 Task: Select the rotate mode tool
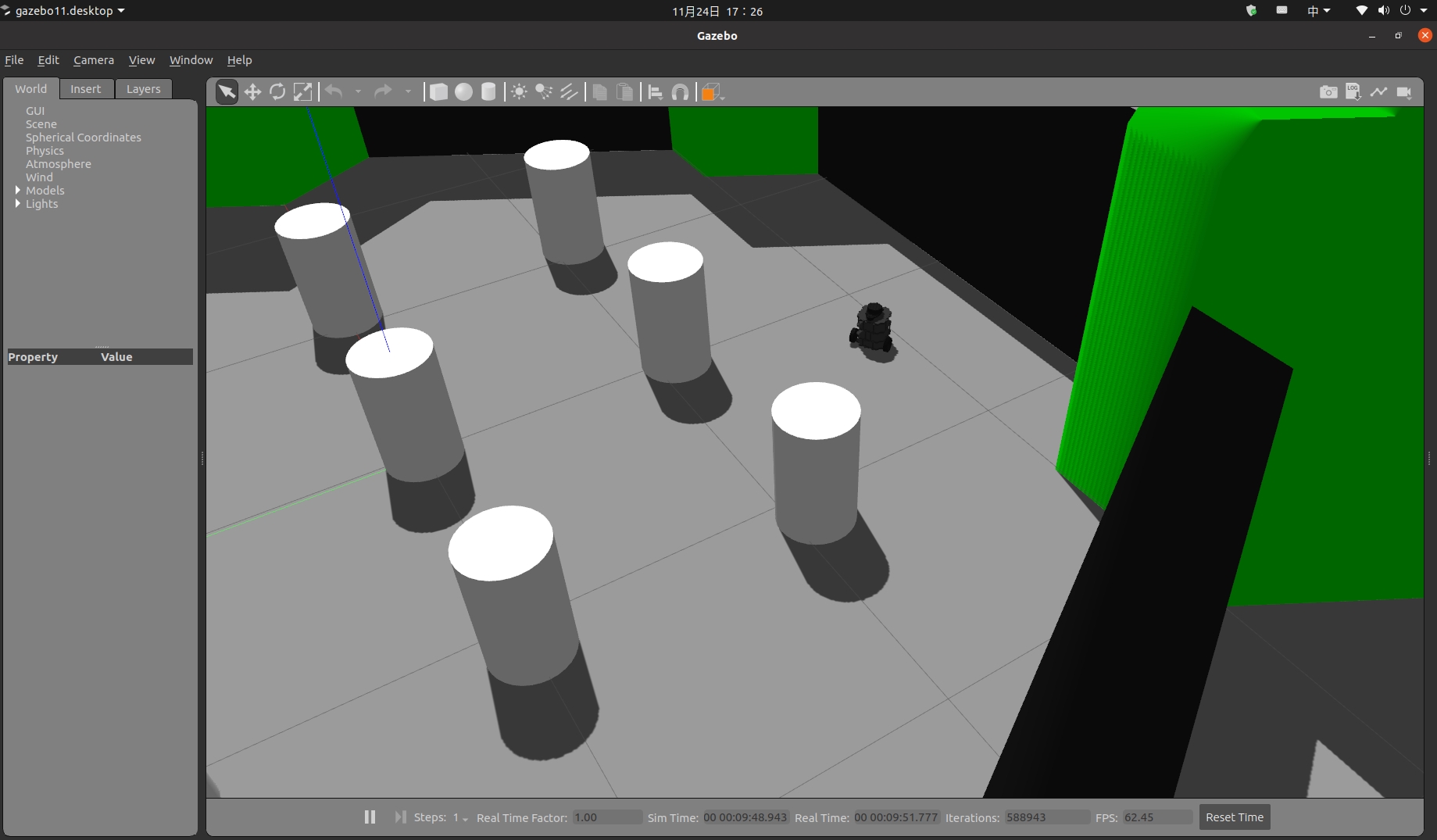(x=277, y=91)
